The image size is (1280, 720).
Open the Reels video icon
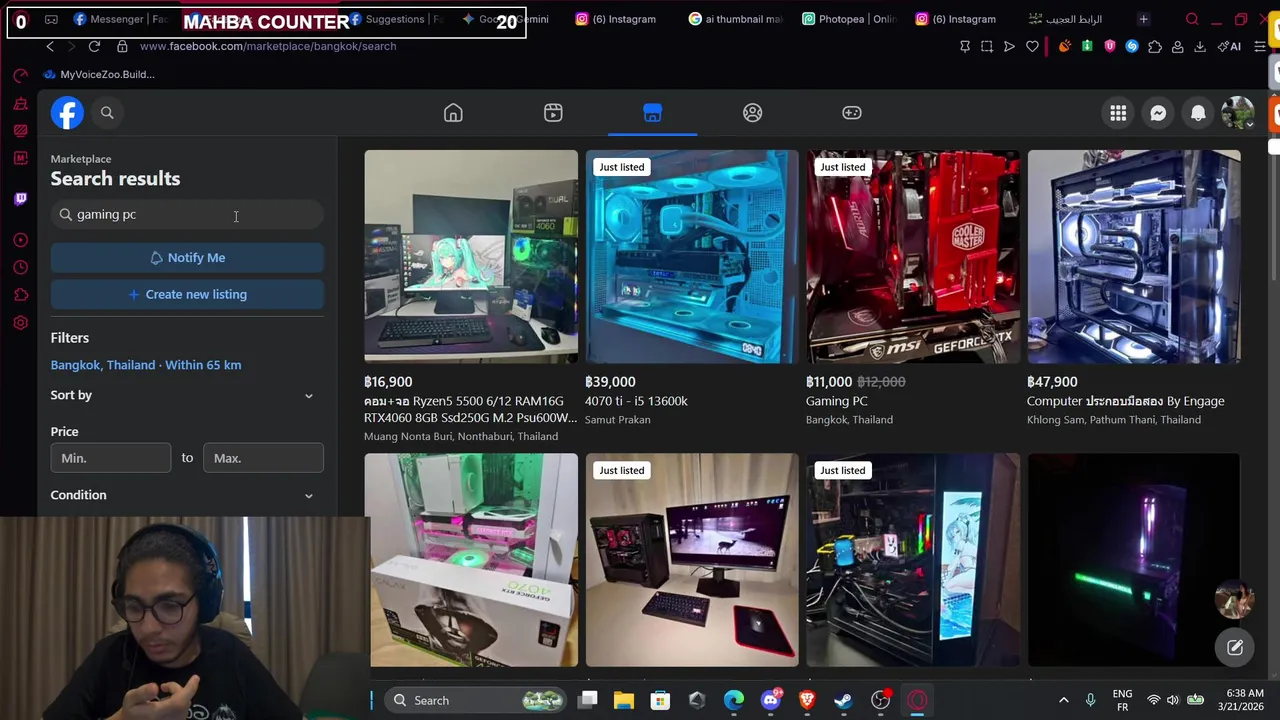pyautogui.click(x=553, y=113)
